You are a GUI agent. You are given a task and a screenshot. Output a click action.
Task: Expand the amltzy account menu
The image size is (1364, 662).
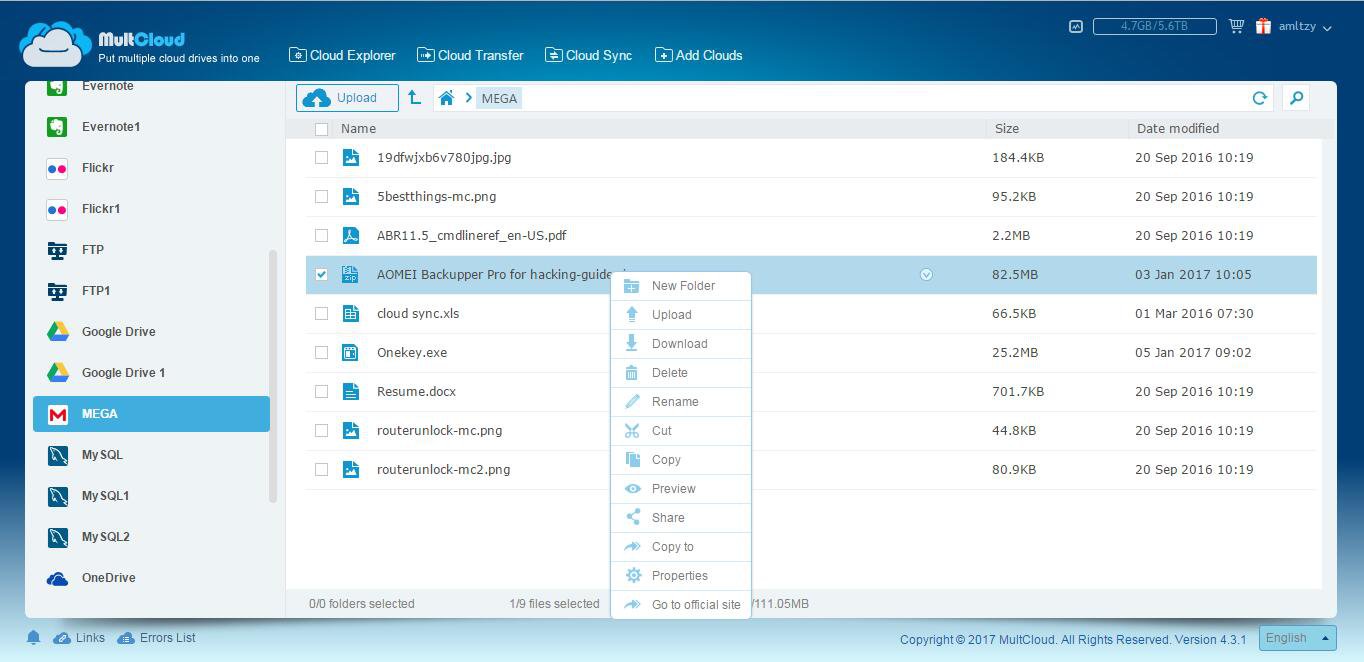[x=1304, y=27]
